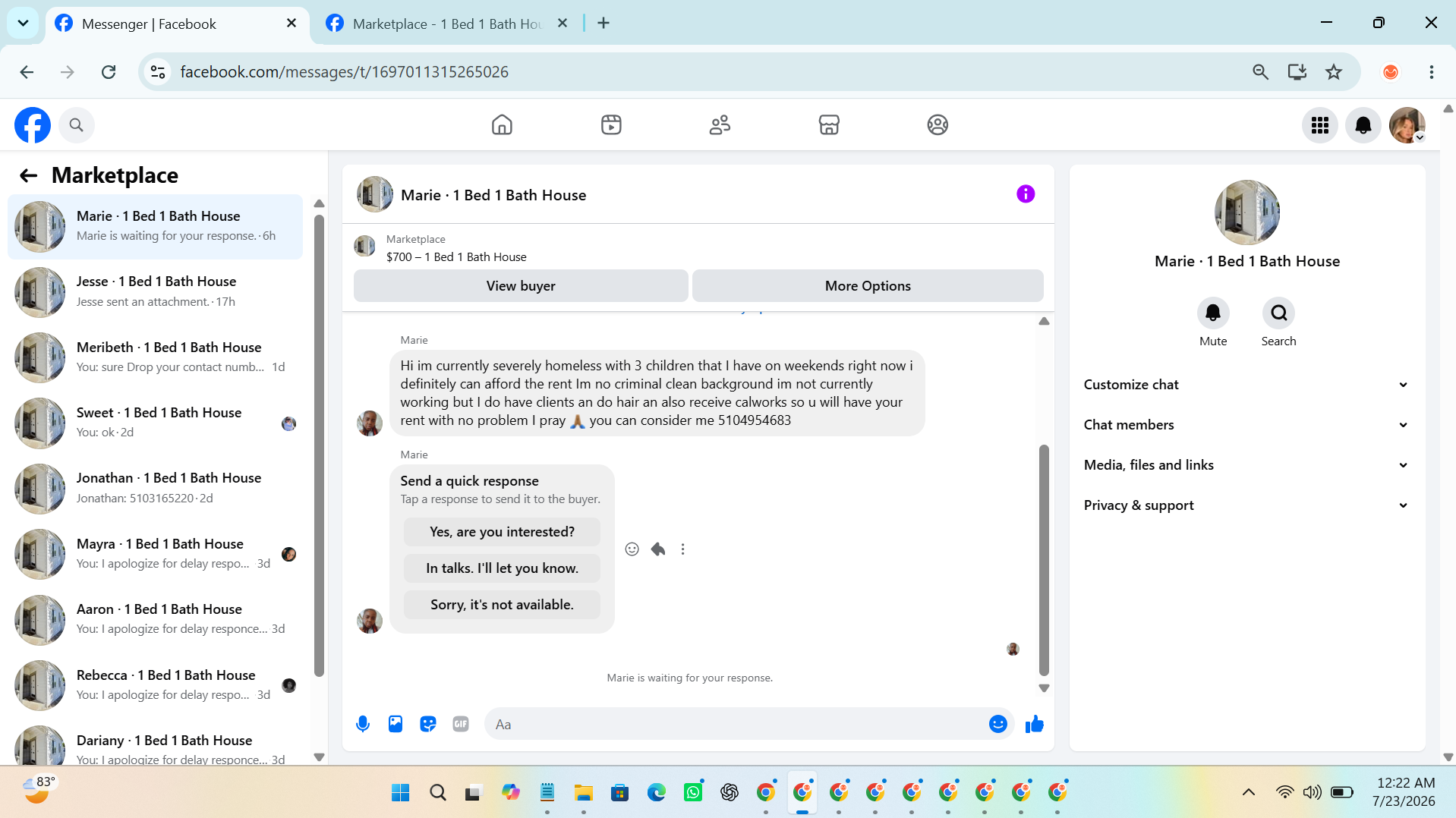
Task: Open Jesse's 1 Bed 1 Bath House chat
Action: click(x=155, y=292)
